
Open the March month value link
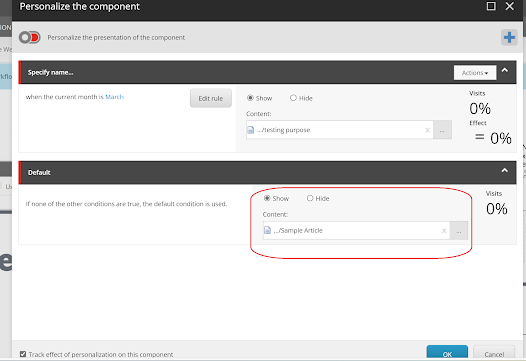[x=114, y=97]
